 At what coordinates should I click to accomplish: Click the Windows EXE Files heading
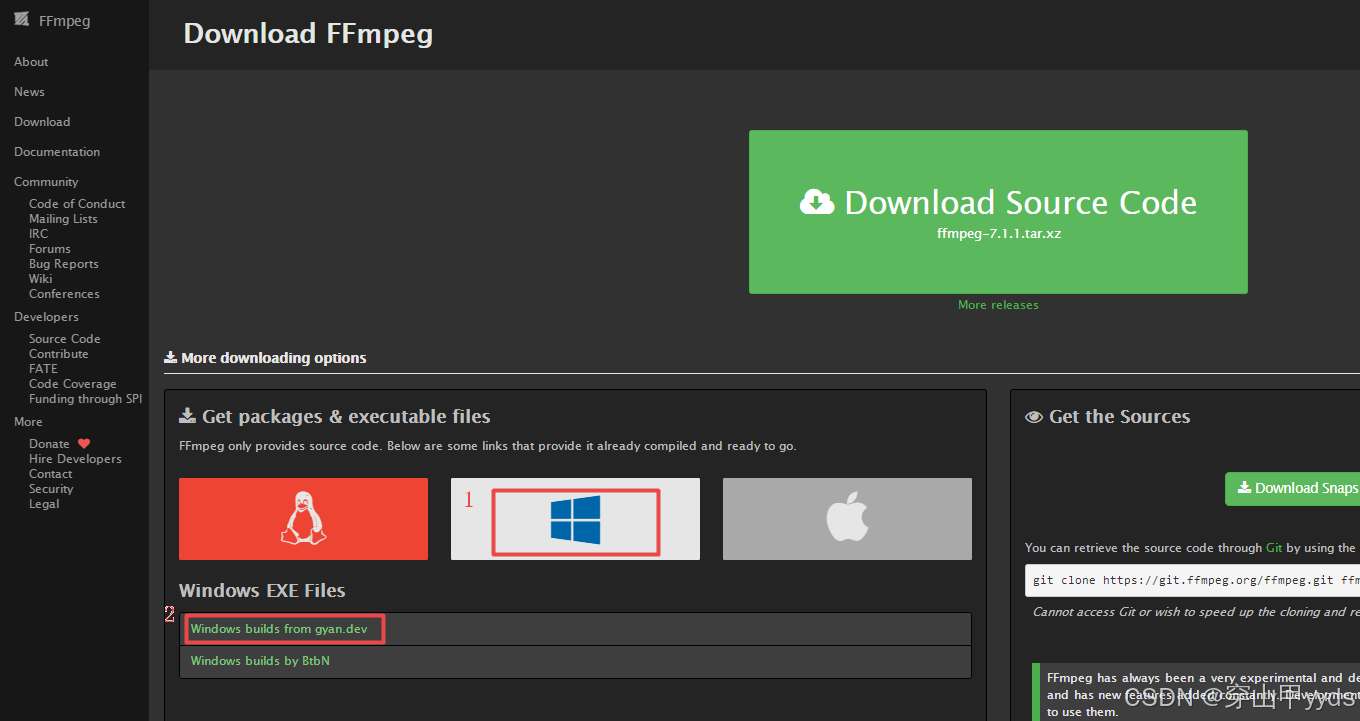point(262,590)
